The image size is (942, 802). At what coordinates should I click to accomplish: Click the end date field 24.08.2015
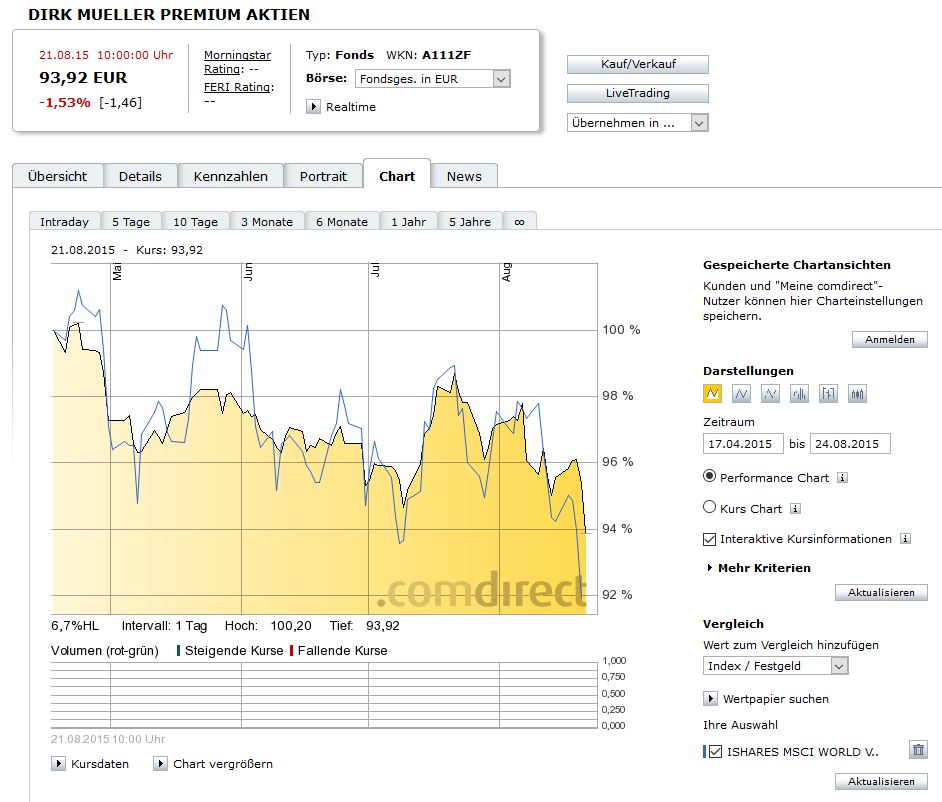pyautogui.click(x=850, y=444)
